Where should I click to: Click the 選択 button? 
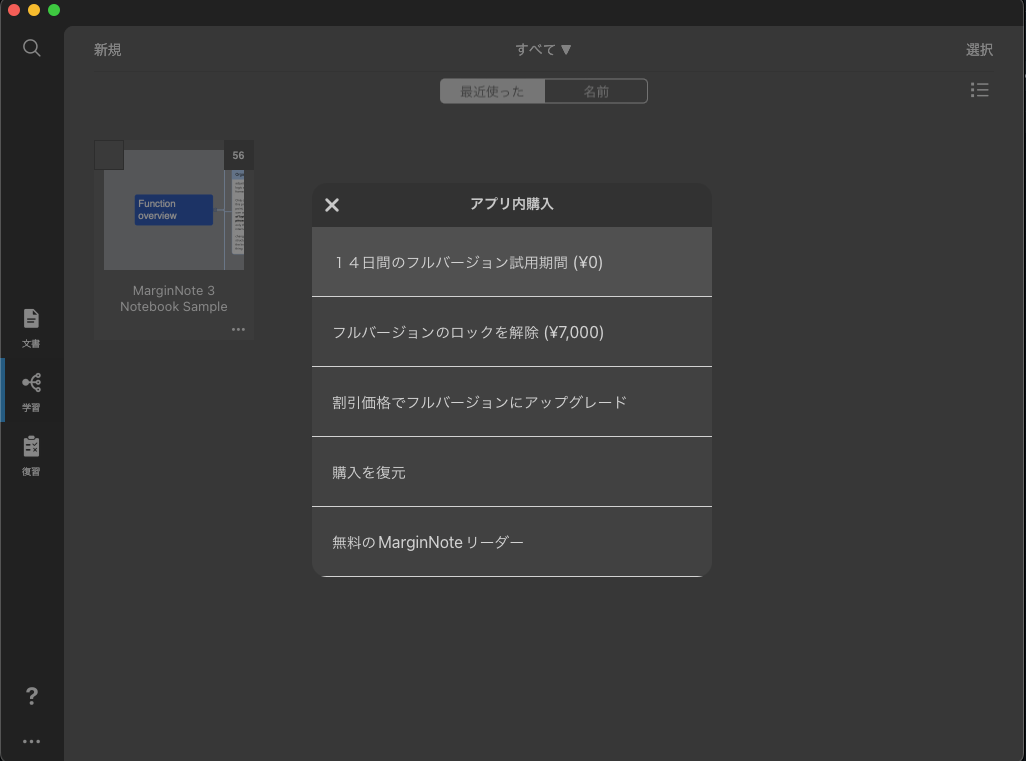point(979,50)
